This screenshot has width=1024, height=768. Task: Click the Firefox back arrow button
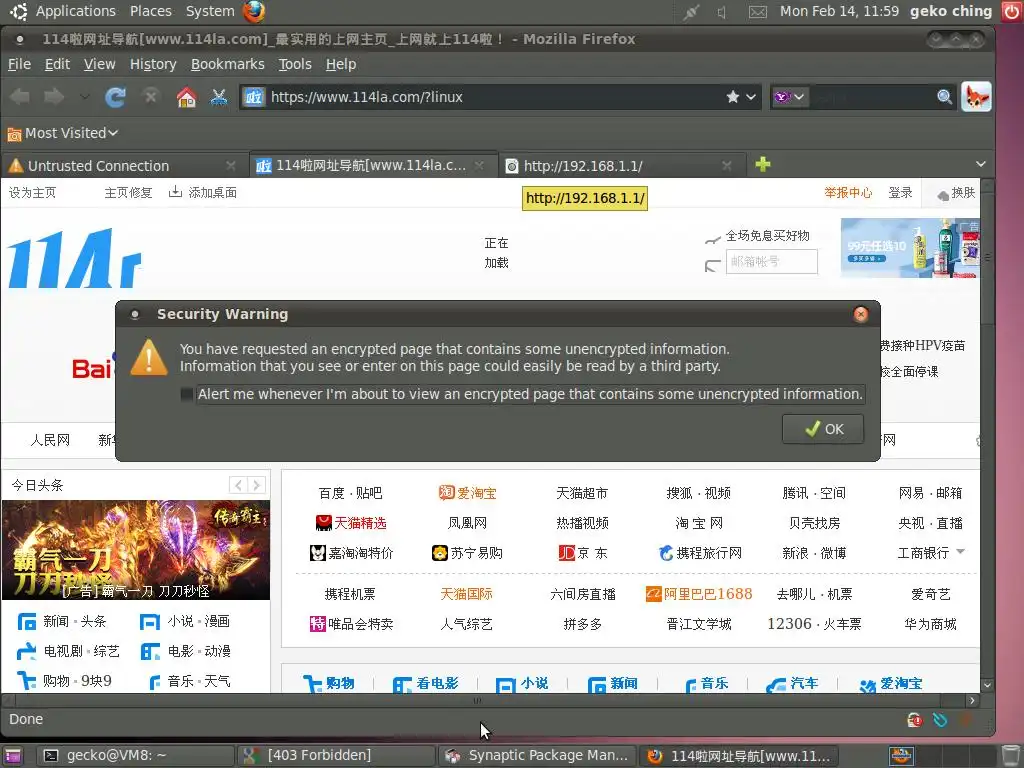pos(20,97)
